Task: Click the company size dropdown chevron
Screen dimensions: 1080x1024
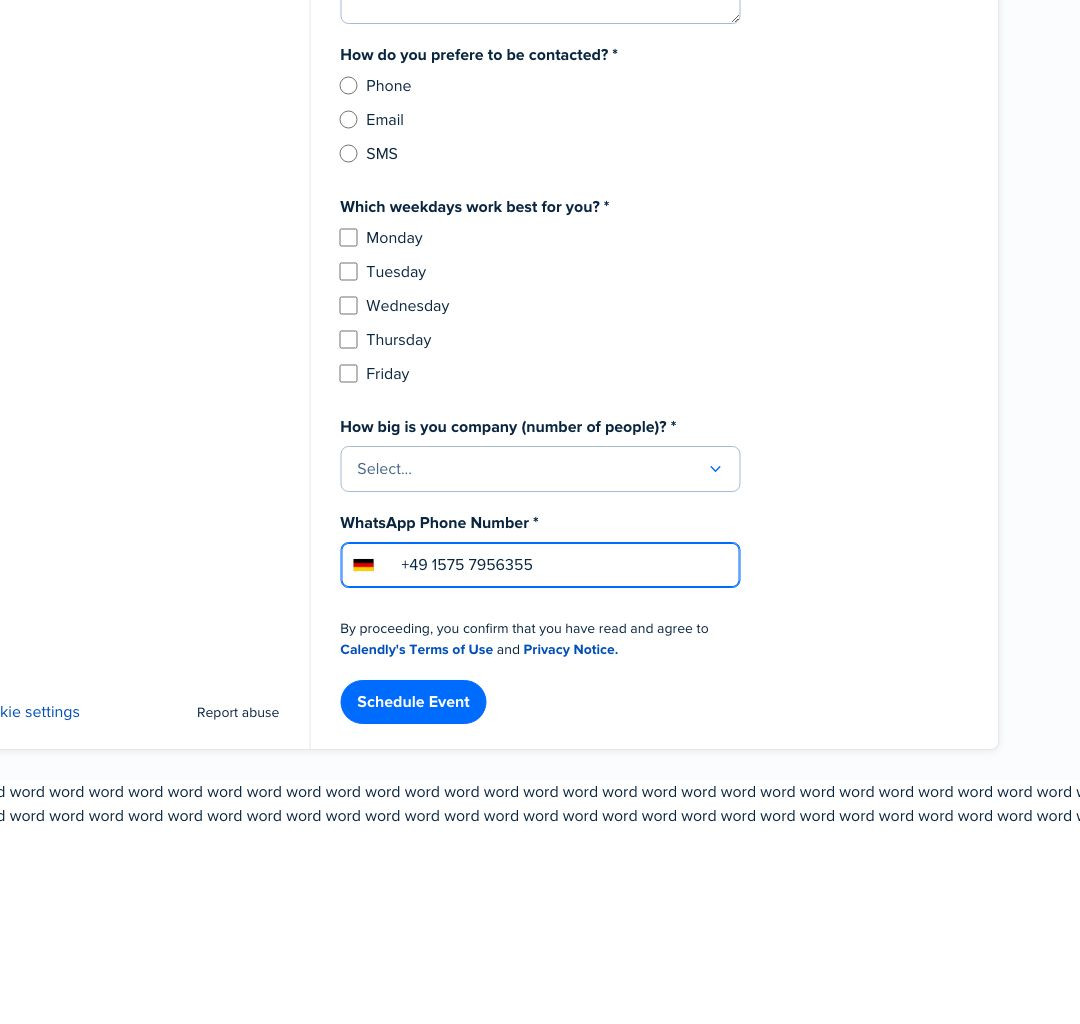Action: click(715, 469)
